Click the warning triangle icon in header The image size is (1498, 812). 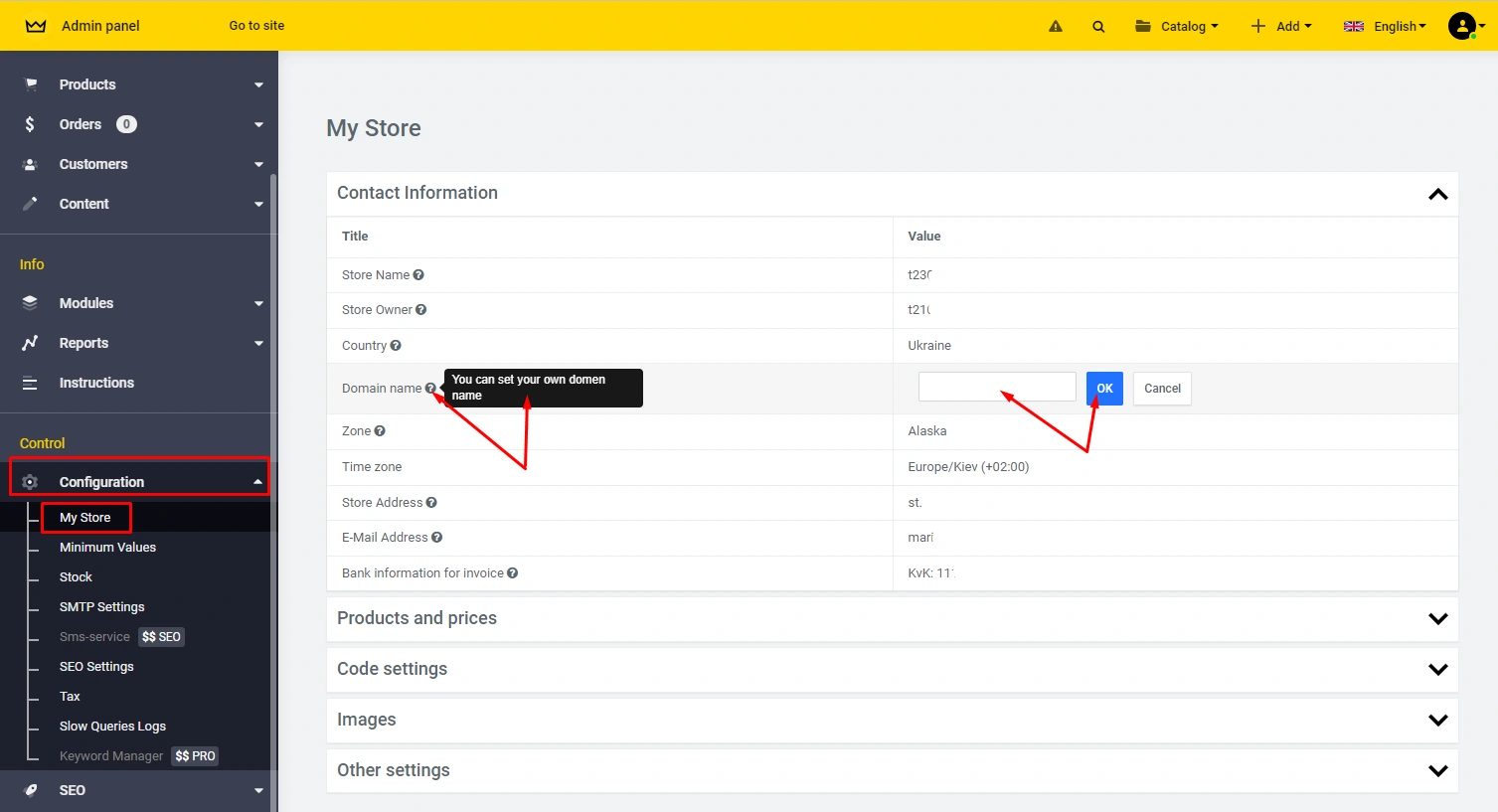1056,27
